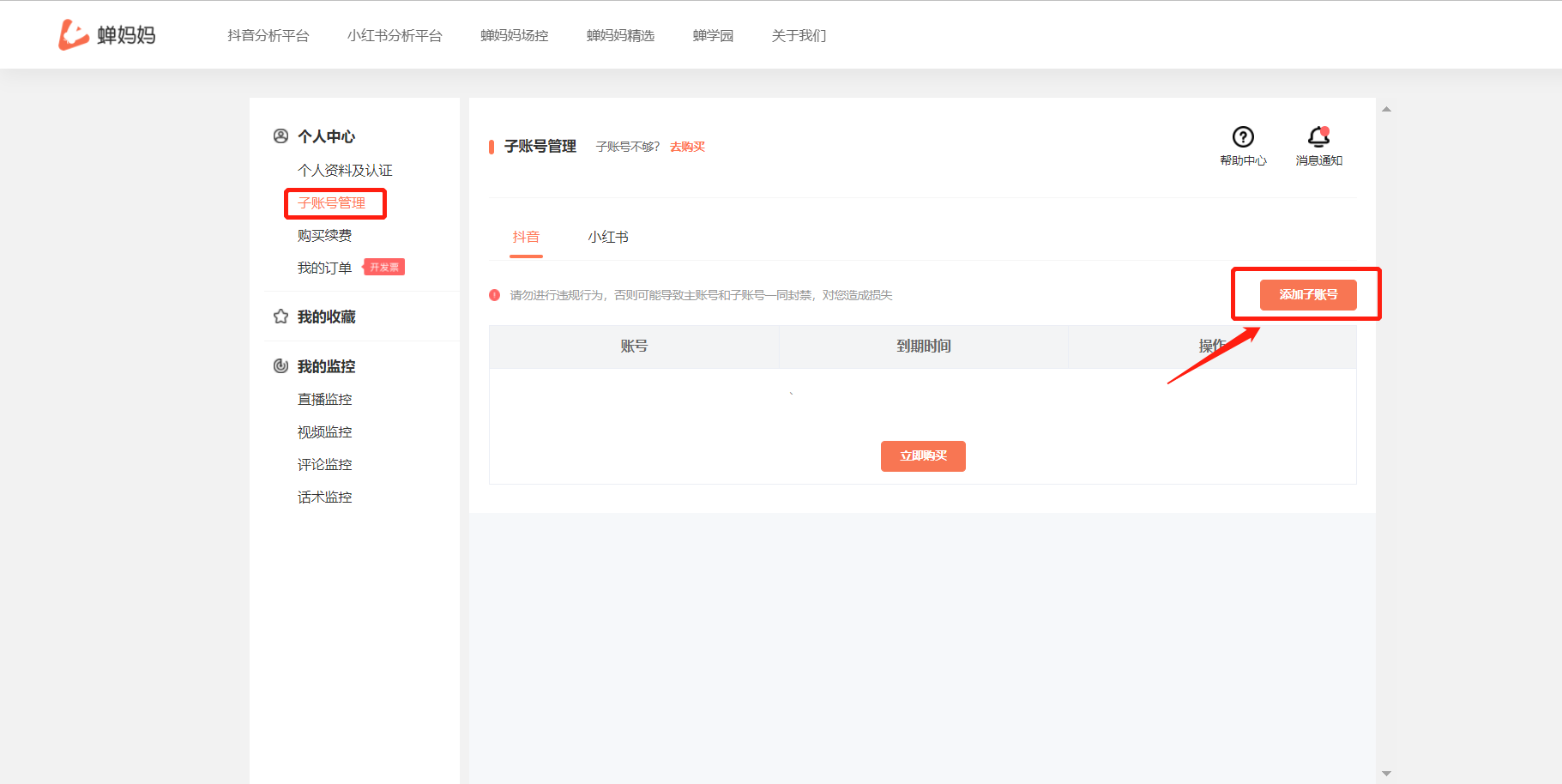Open 抖音分析平台 in top navigation
Viewport: 1562px width, 784px height.
(x=268, y=35)
